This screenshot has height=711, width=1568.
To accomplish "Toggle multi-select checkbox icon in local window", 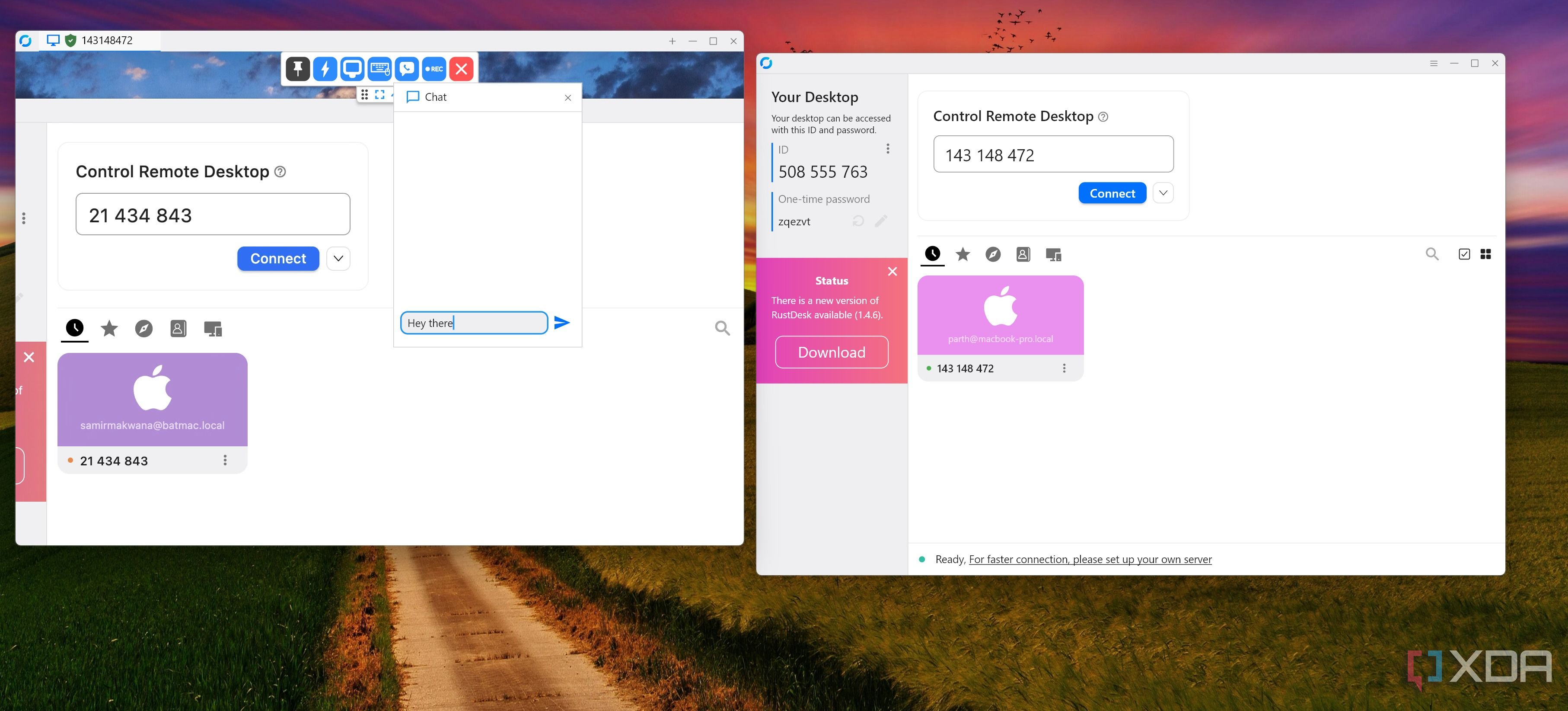I will click(1465, 254).
